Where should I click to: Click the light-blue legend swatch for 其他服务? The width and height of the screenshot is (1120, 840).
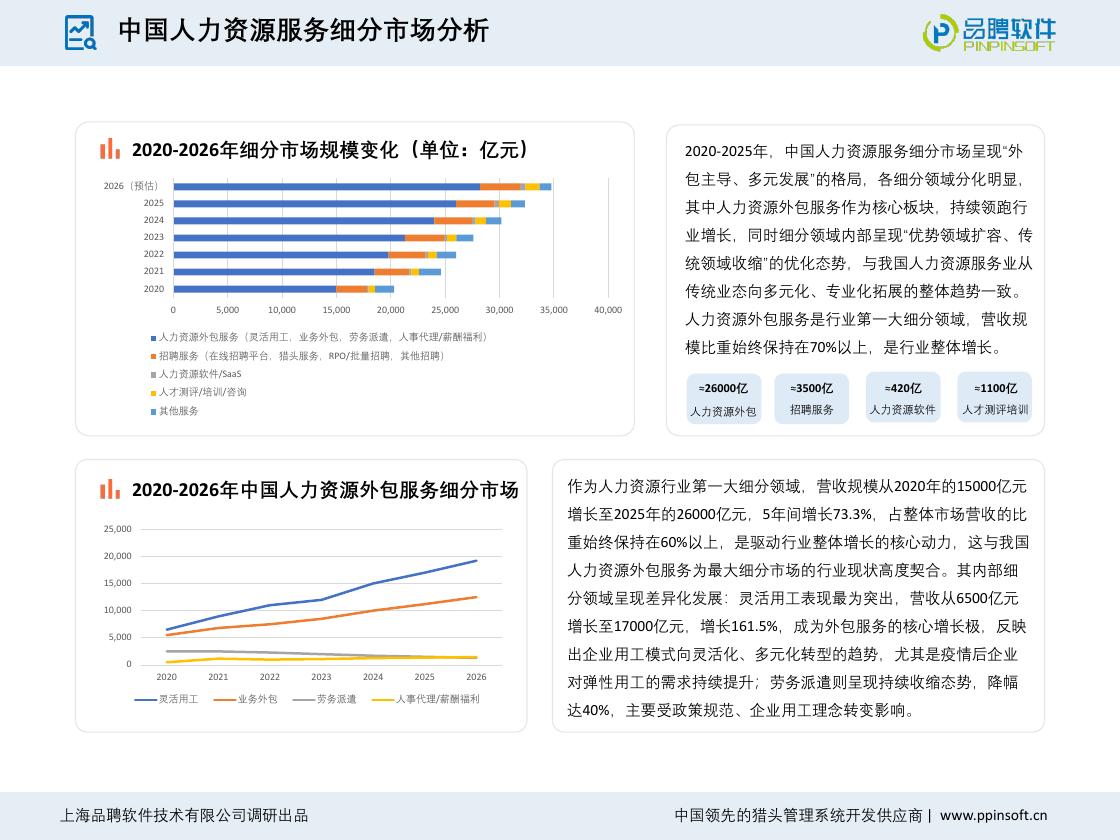tap(153, 411)
